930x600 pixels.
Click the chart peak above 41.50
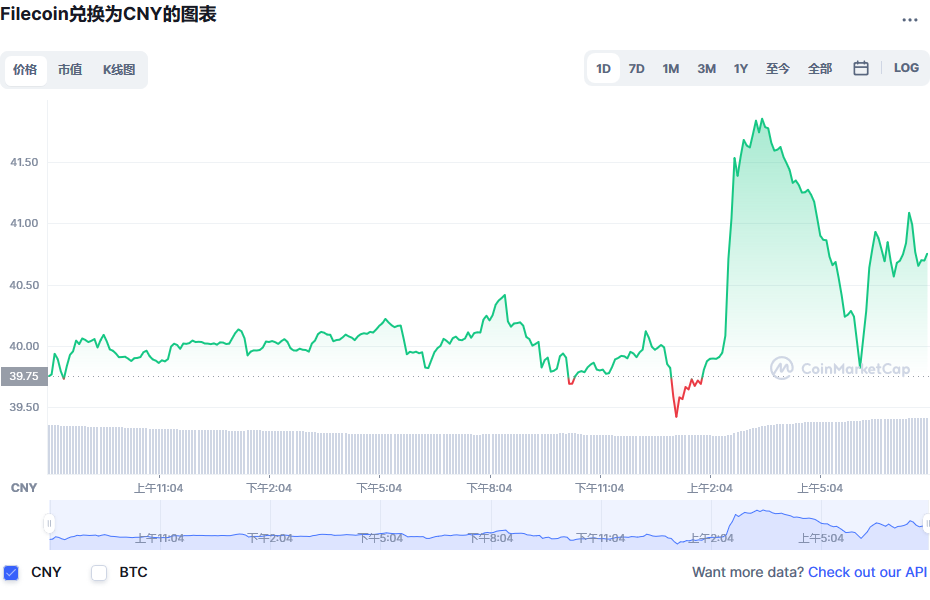(762, 119)
